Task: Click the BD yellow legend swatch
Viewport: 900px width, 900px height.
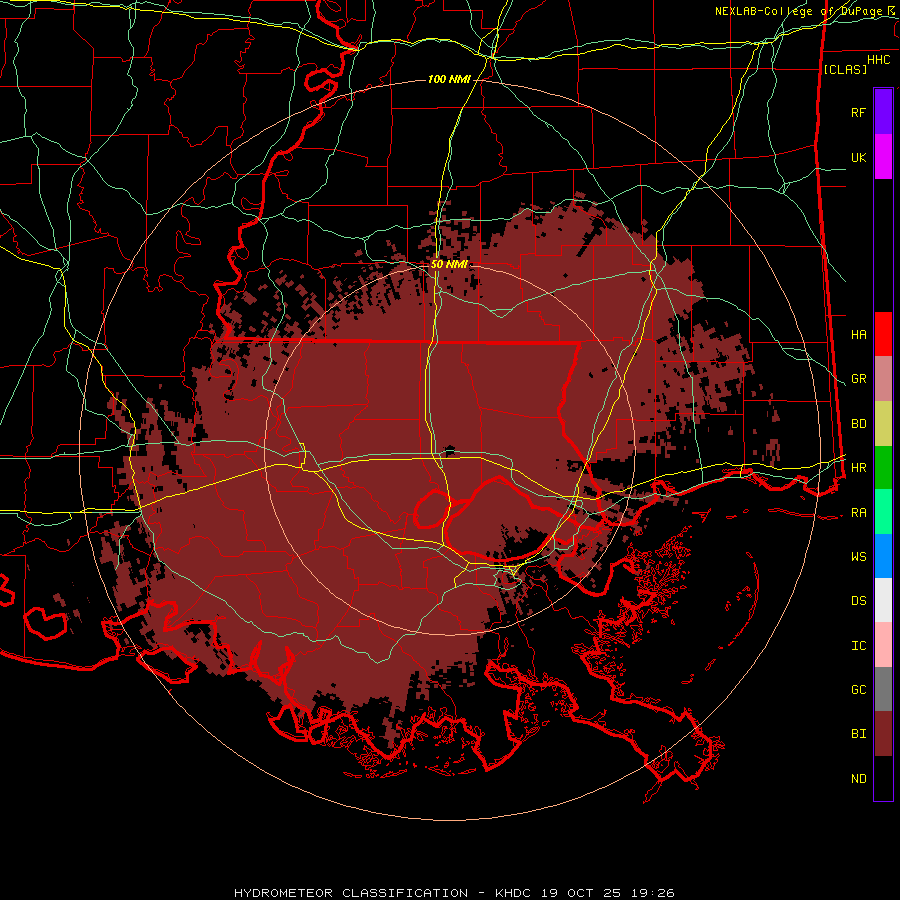Action: click(x=883, y=424)
